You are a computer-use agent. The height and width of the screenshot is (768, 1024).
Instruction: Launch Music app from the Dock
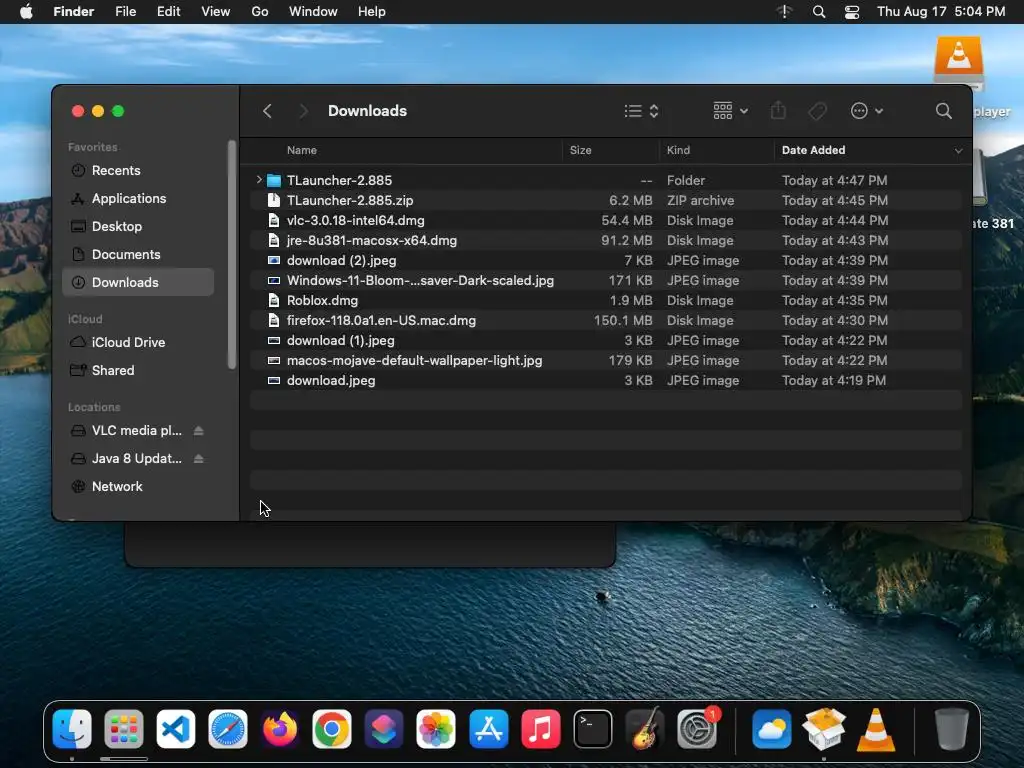tap(541, 729)
